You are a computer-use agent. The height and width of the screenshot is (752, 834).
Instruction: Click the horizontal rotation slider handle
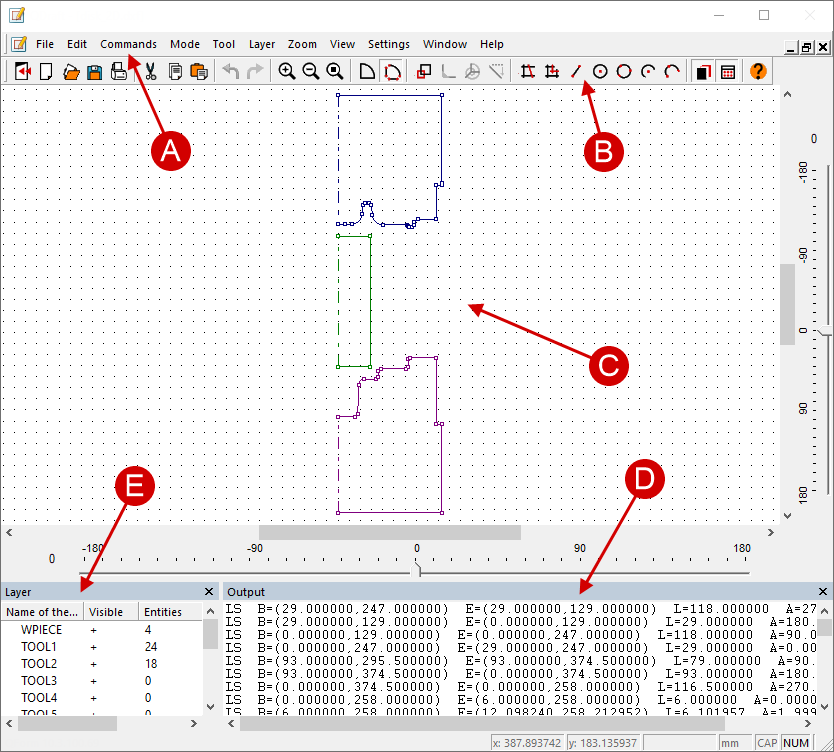pos(417,570)
